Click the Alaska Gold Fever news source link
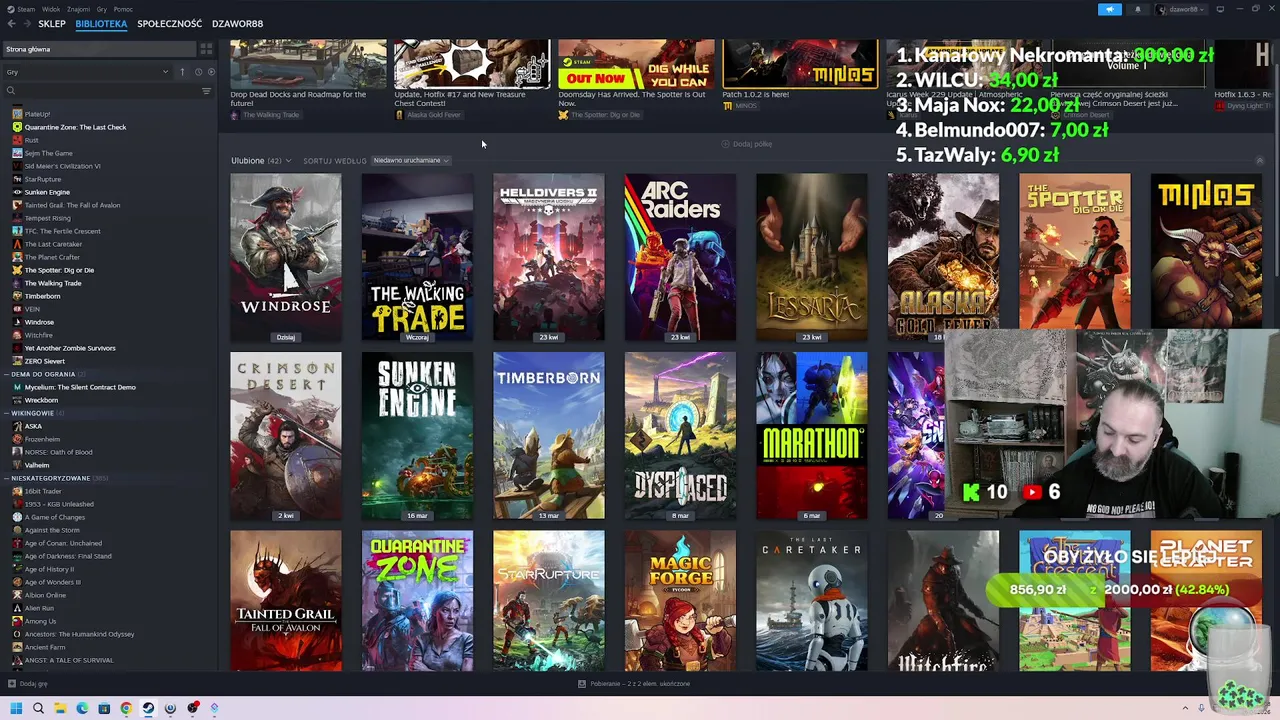 click(433, 115)
